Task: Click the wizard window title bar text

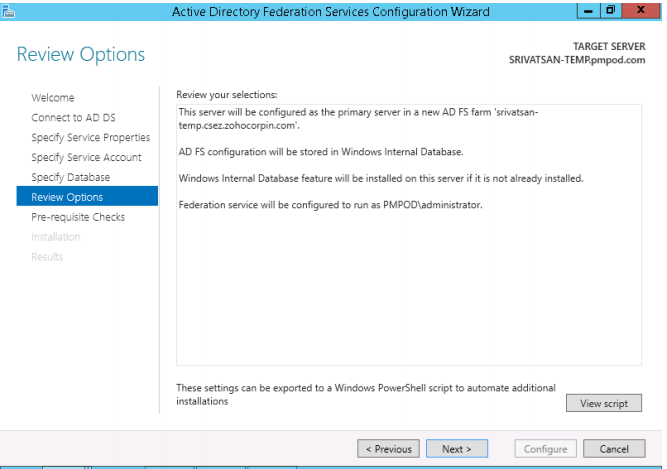Action: [x=330, y=11]
